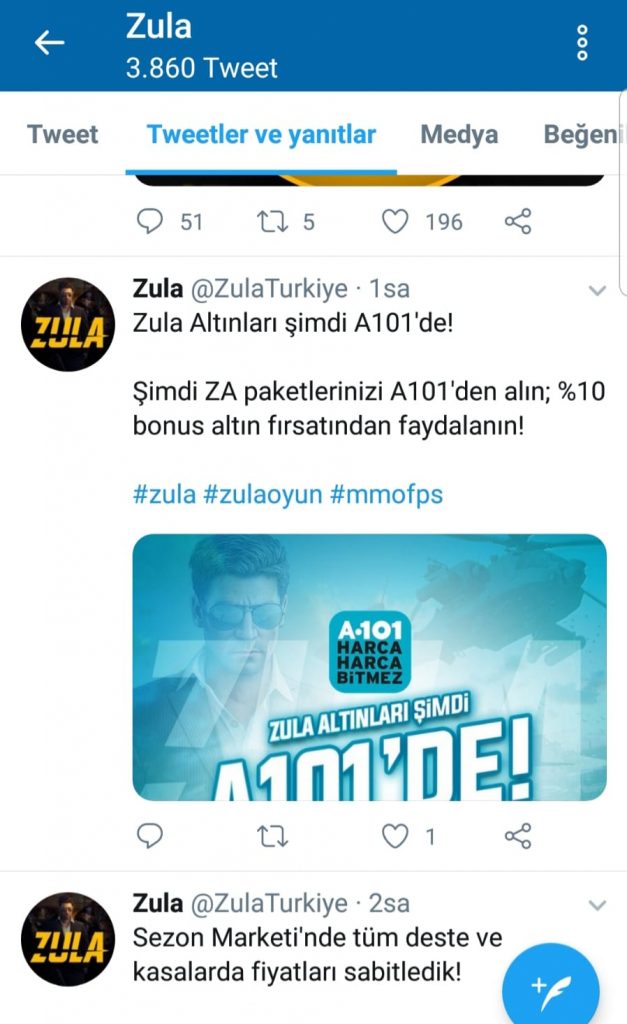This screenshot has width=627, height=1024.
Task: Compose new tweet with floating feather button
Action: tap(551, 984)
